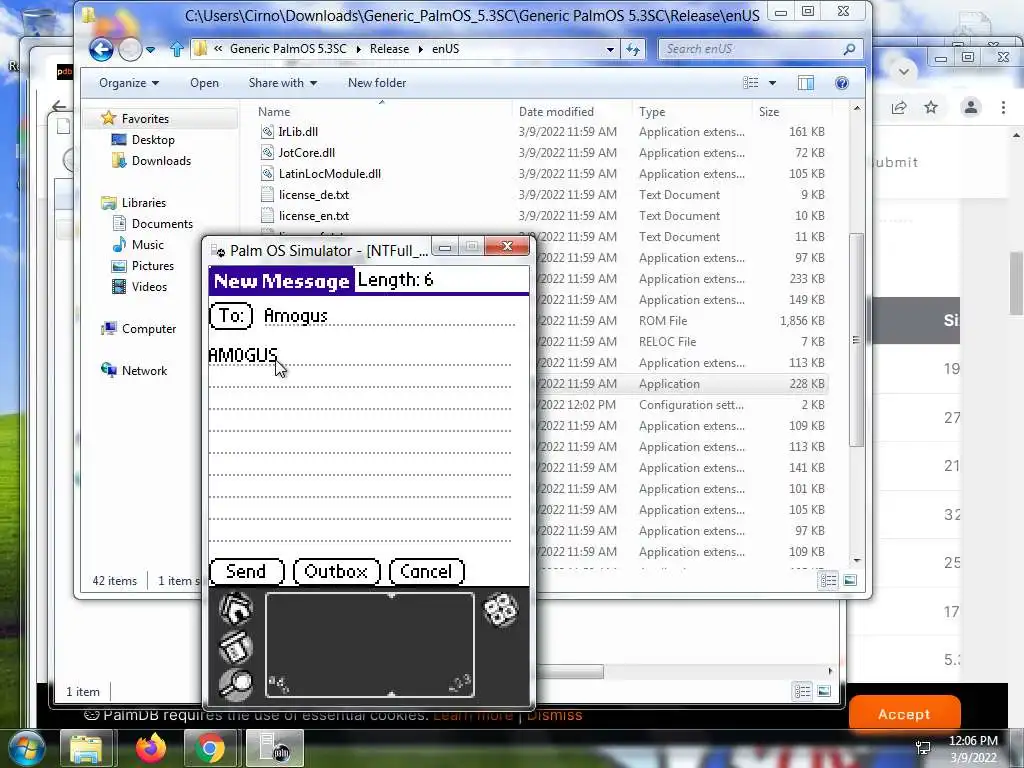Click the Open toolbar command
Image resolution: width=1024 pixels, height=768 pixels.
[x=204, y=83]
